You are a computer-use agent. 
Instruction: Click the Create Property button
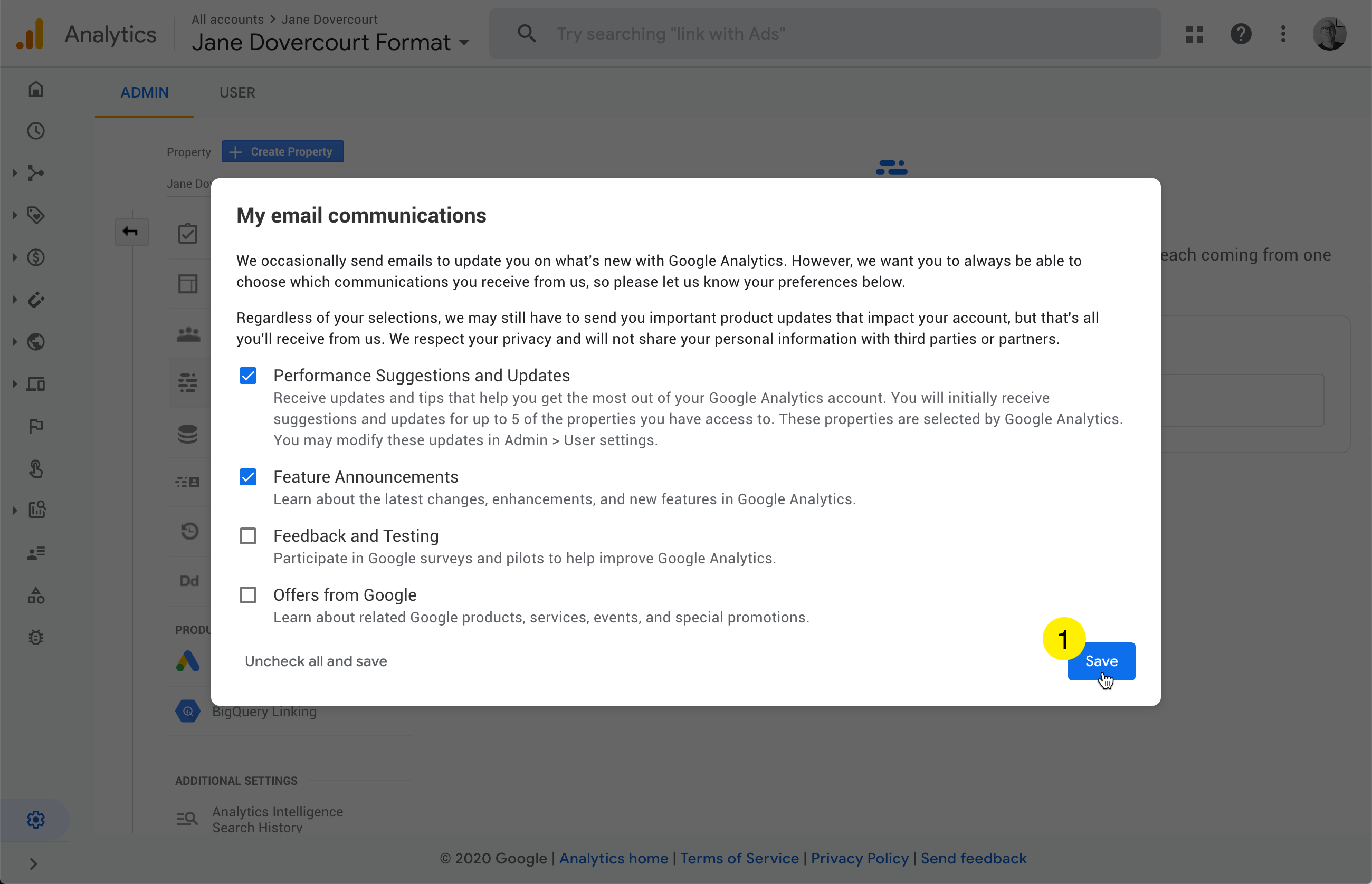282,151
